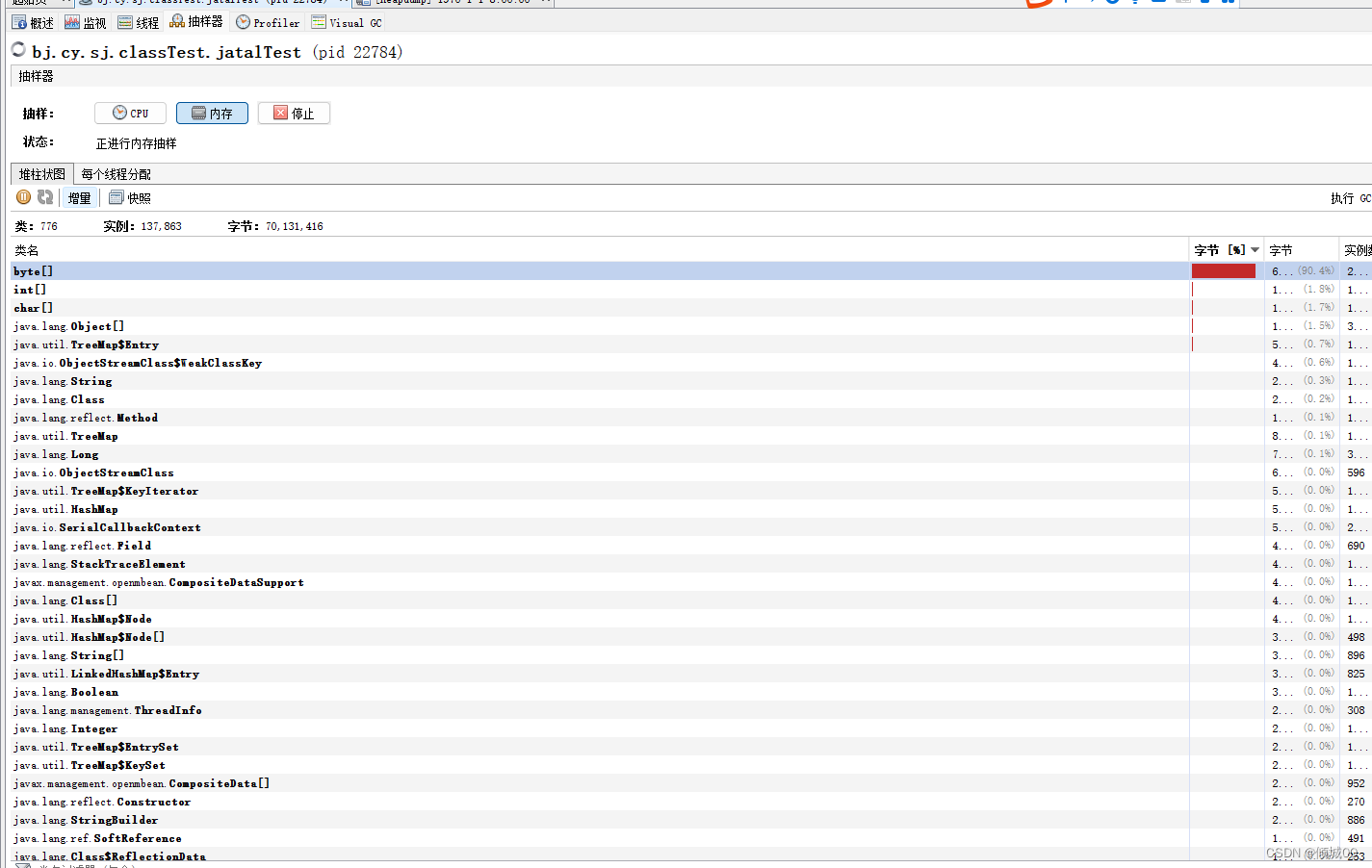Image resolution: width=1372 pixels, height=868 pixels.
Task: Select the java.lang.Class row
Action: pos(691,399)
